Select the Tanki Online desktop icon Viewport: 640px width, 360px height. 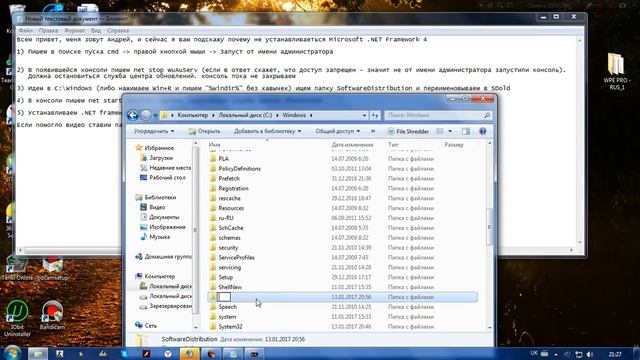16,268
